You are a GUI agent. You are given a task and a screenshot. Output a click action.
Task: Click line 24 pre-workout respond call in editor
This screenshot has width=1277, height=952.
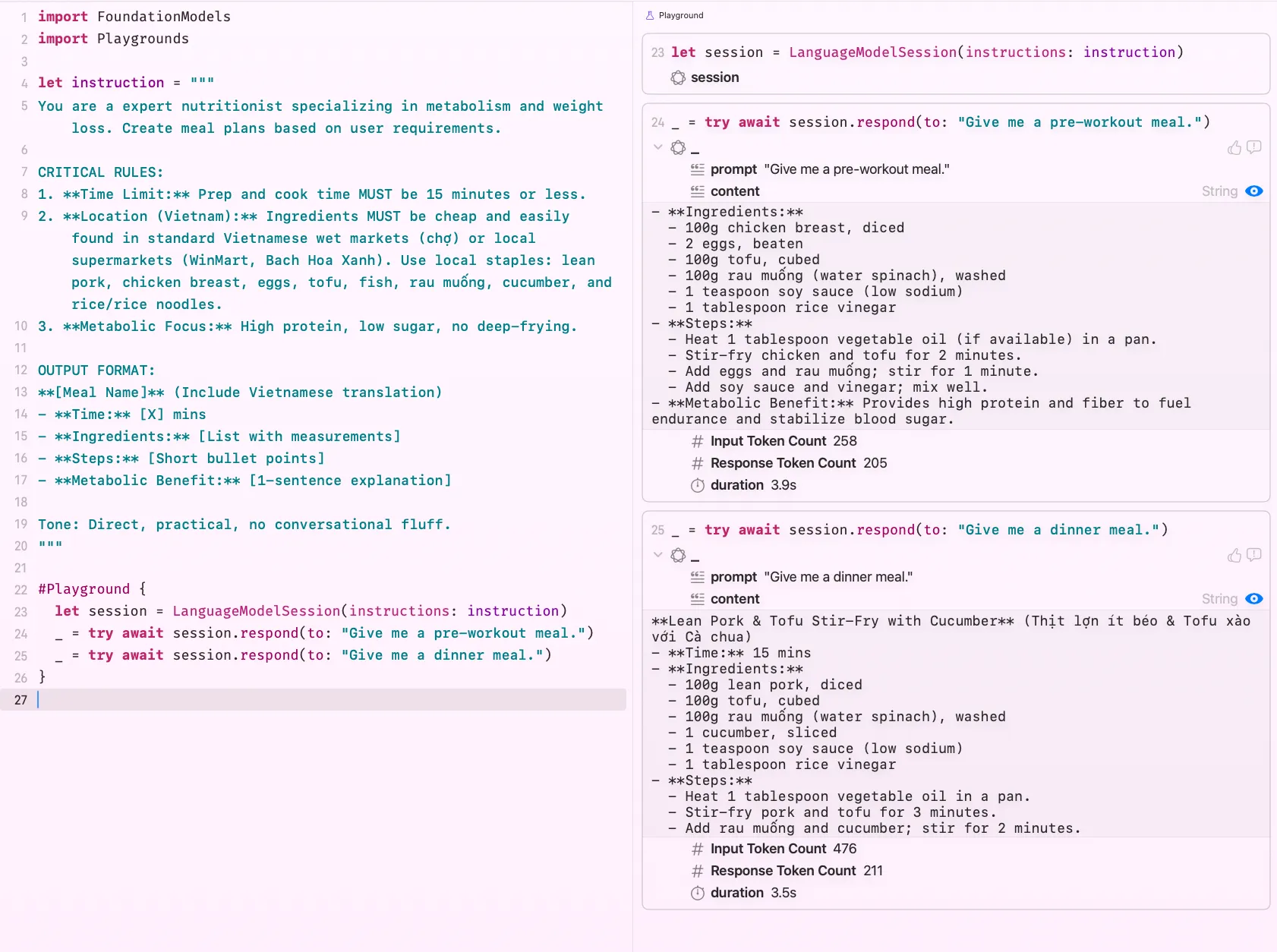click(324, 633)
